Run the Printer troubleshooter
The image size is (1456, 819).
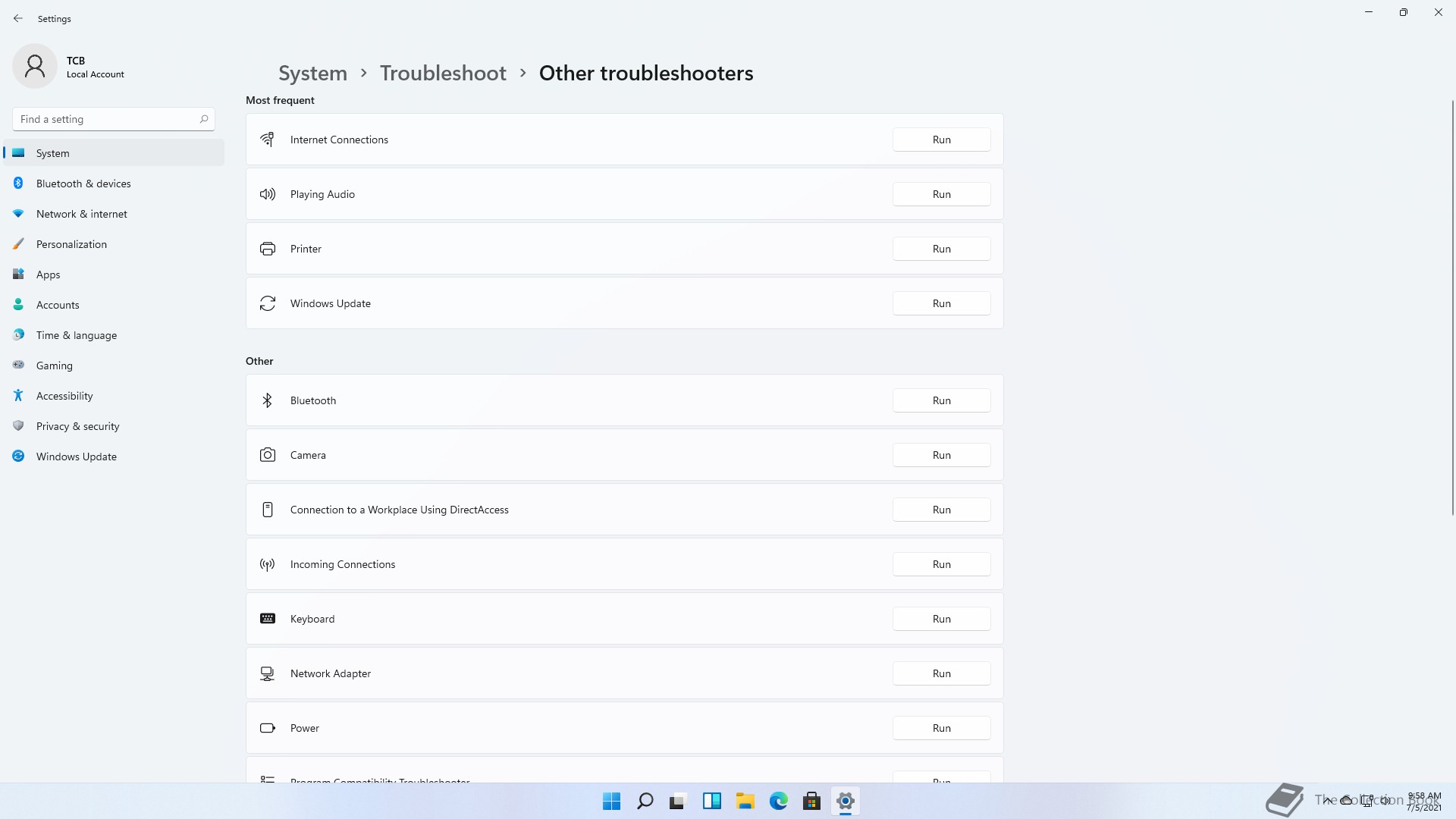[x=941, y=249]
